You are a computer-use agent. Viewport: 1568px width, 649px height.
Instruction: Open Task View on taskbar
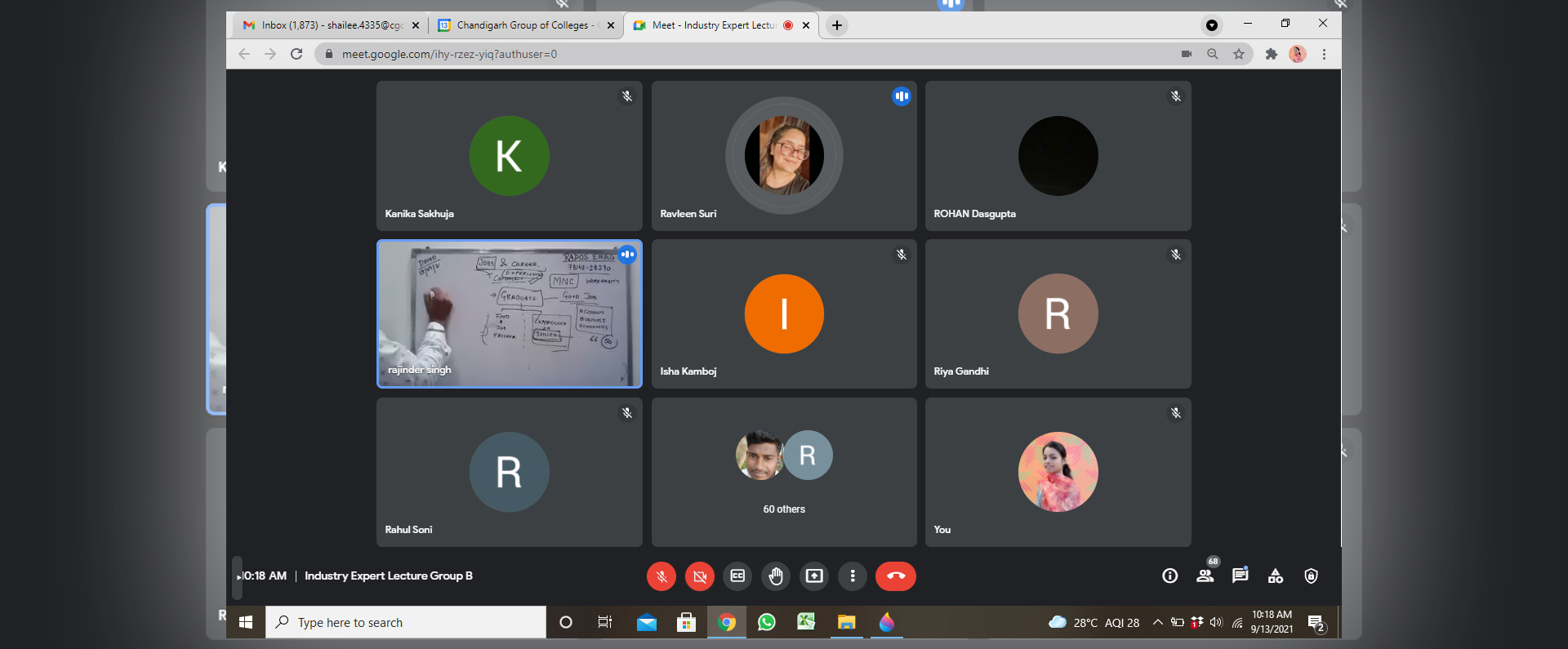pos(605,622)
